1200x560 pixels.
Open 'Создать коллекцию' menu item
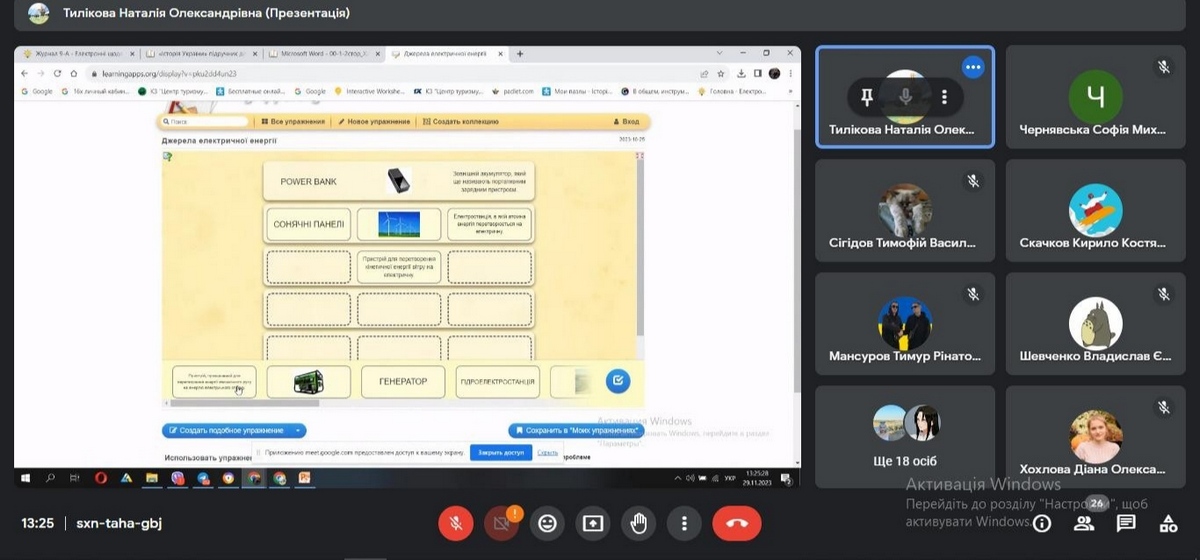tap(461, 121)
